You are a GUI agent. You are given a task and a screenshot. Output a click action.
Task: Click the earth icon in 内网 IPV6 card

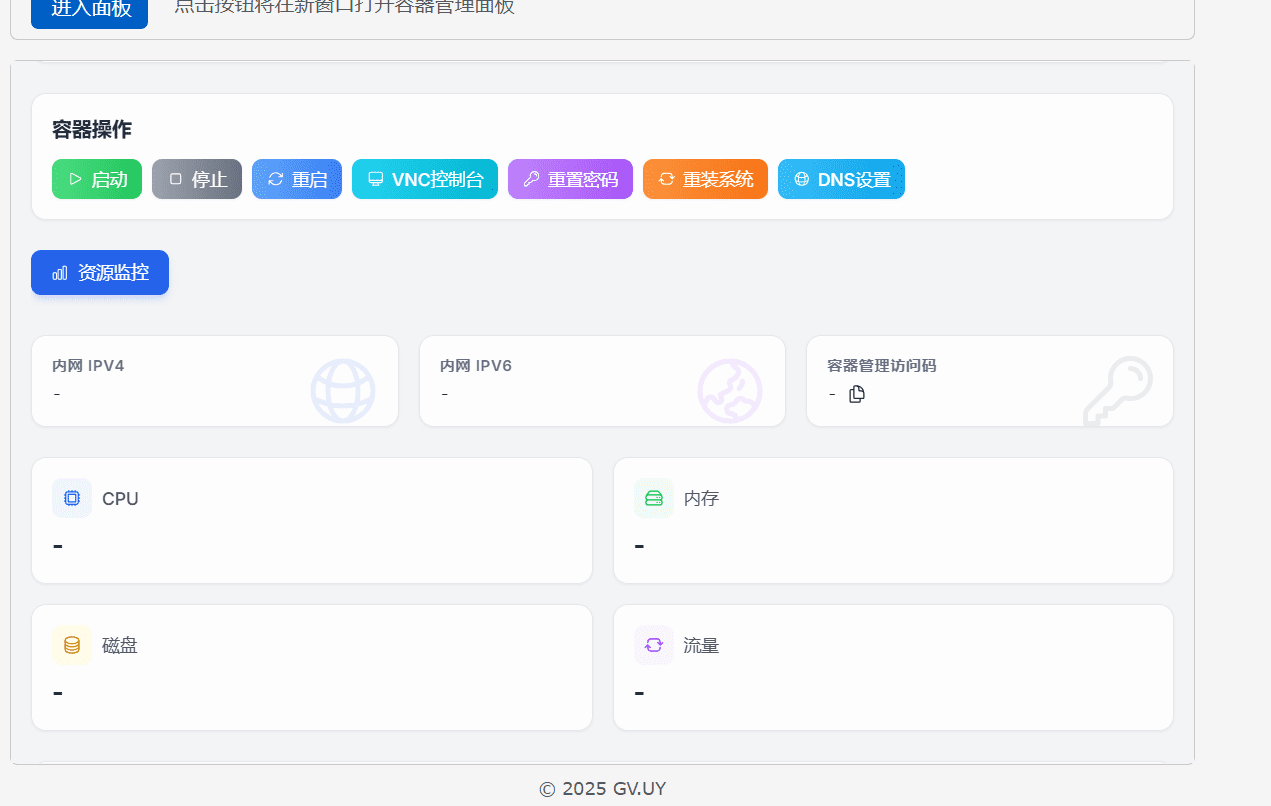[730, 390]
